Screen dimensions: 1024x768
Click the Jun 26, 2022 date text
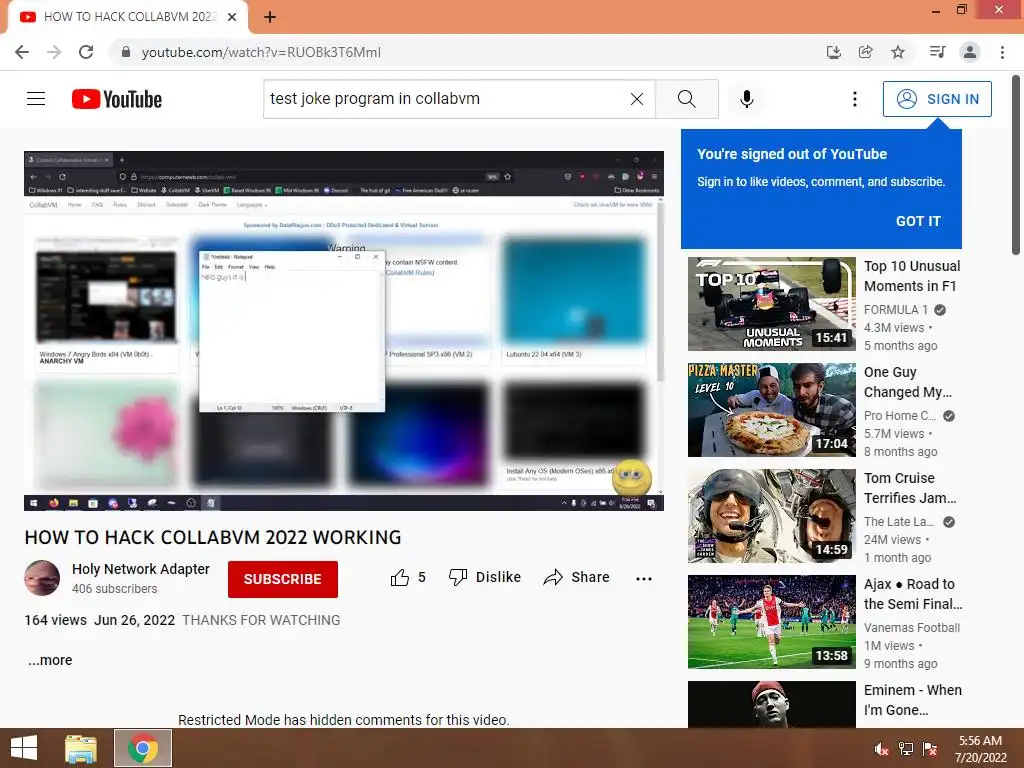[135, 620]
